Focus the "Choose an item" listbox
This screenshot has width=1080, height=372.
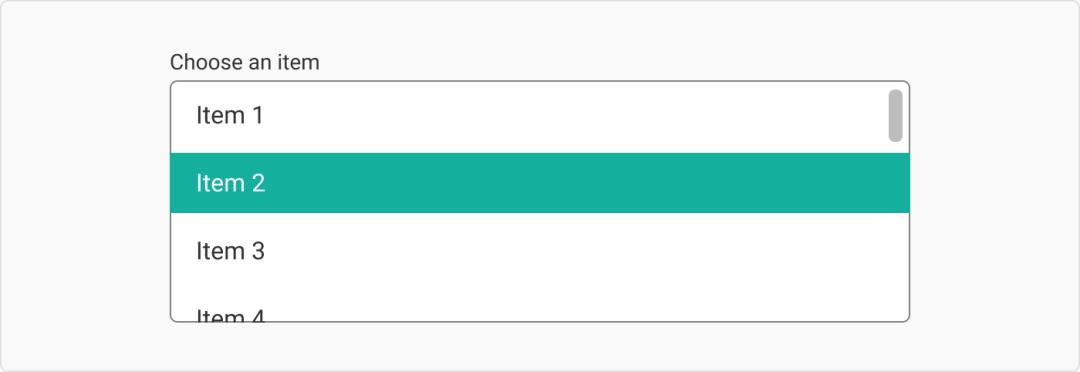pos(539,201)
